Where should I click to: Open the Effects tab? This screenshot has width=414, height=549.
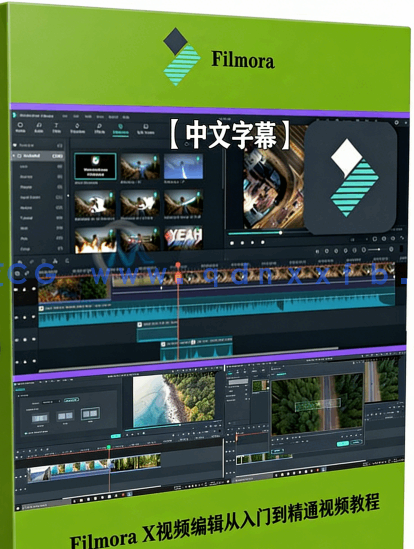point(99,129)
